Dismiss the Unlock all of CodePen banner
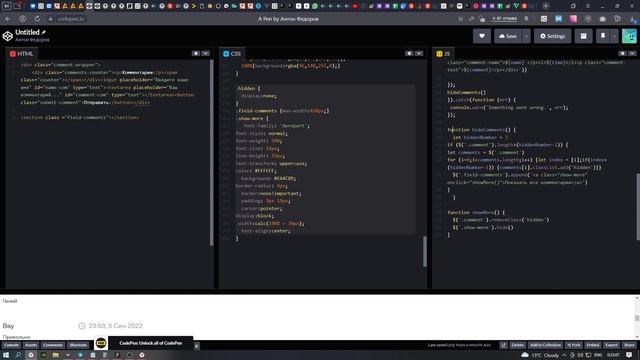 196,346
